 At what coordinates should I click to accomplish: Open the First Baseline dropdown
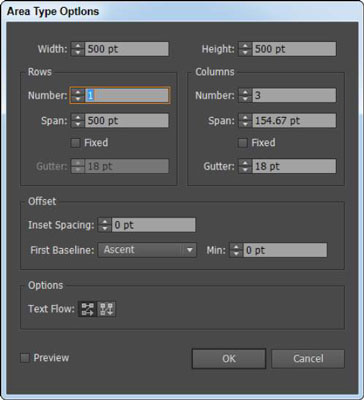pos(147,250)
